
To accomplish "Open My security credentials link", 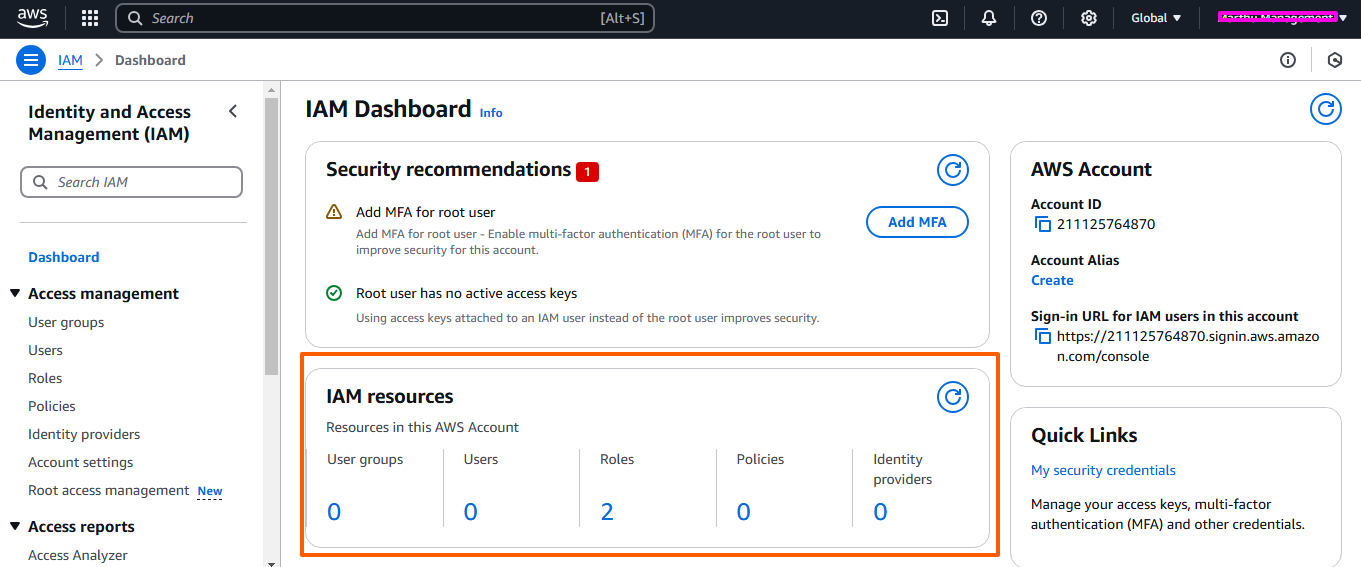I will (x=1103, y=470).
